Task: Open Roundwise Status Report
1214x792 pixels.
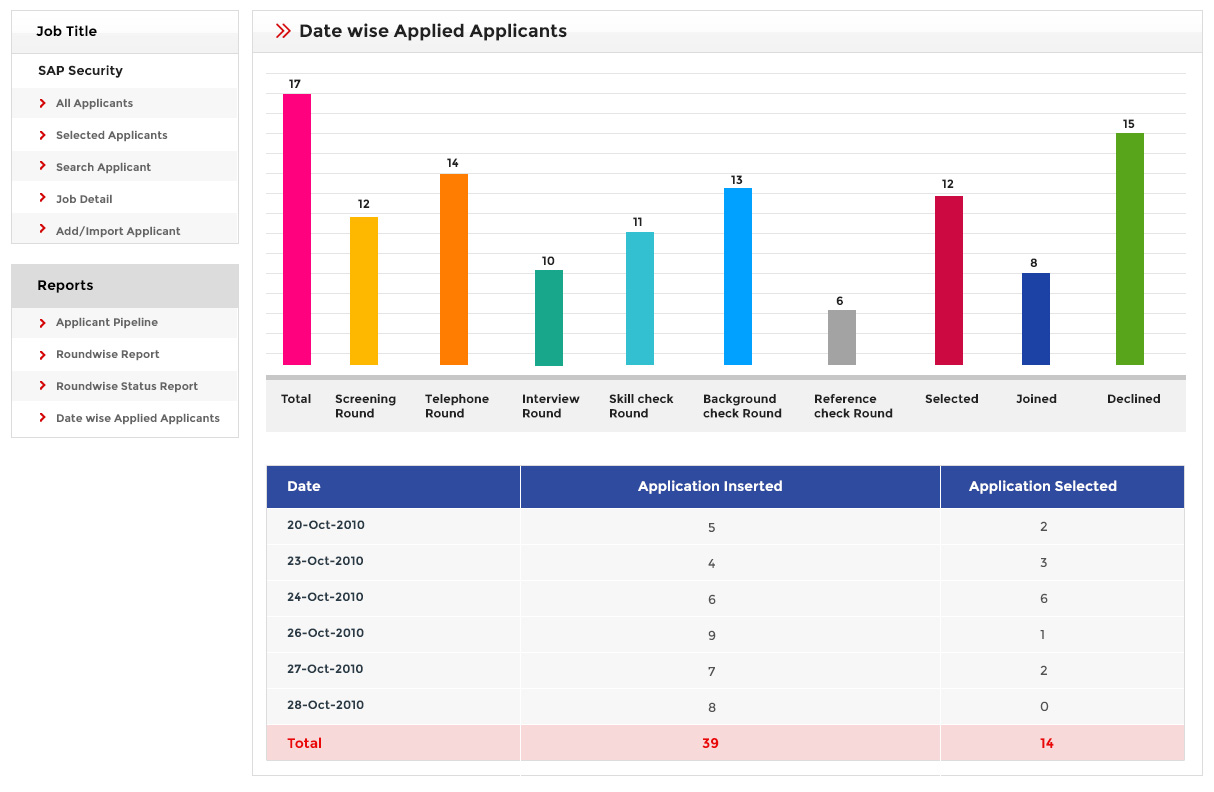Action: click(x=127, y=386)
